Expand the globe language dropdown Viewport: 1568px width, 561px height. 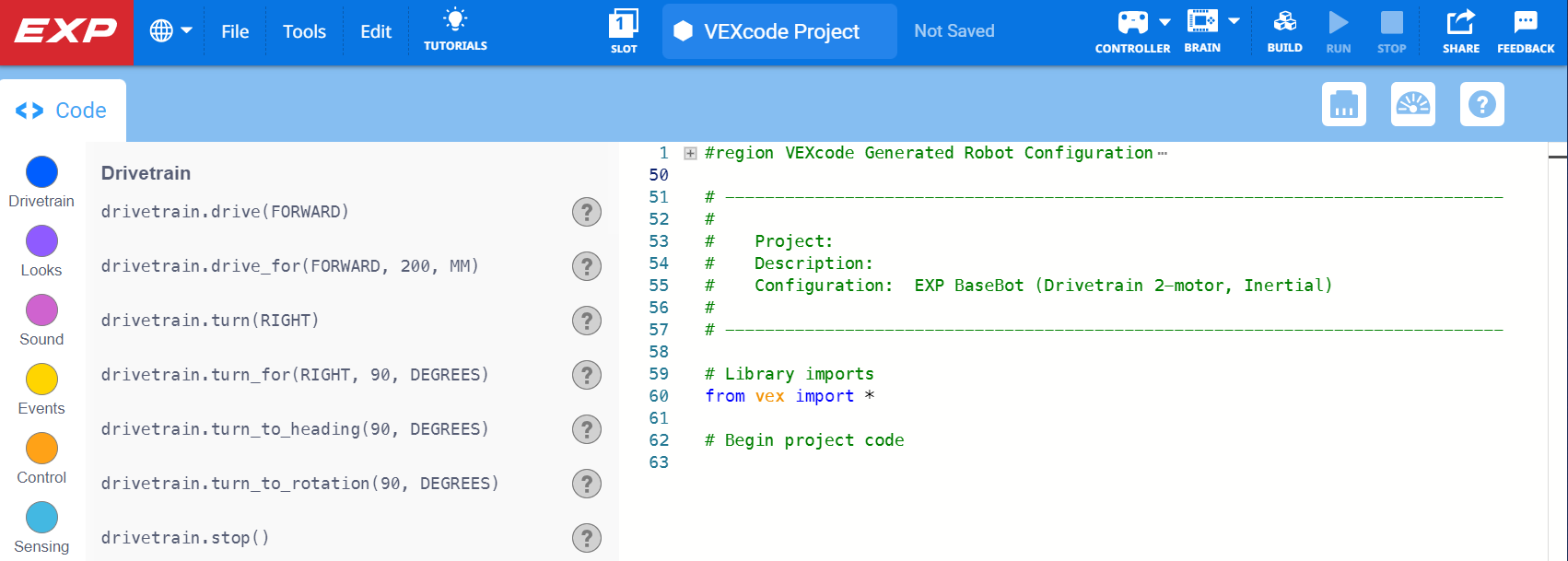pos(171,31)
